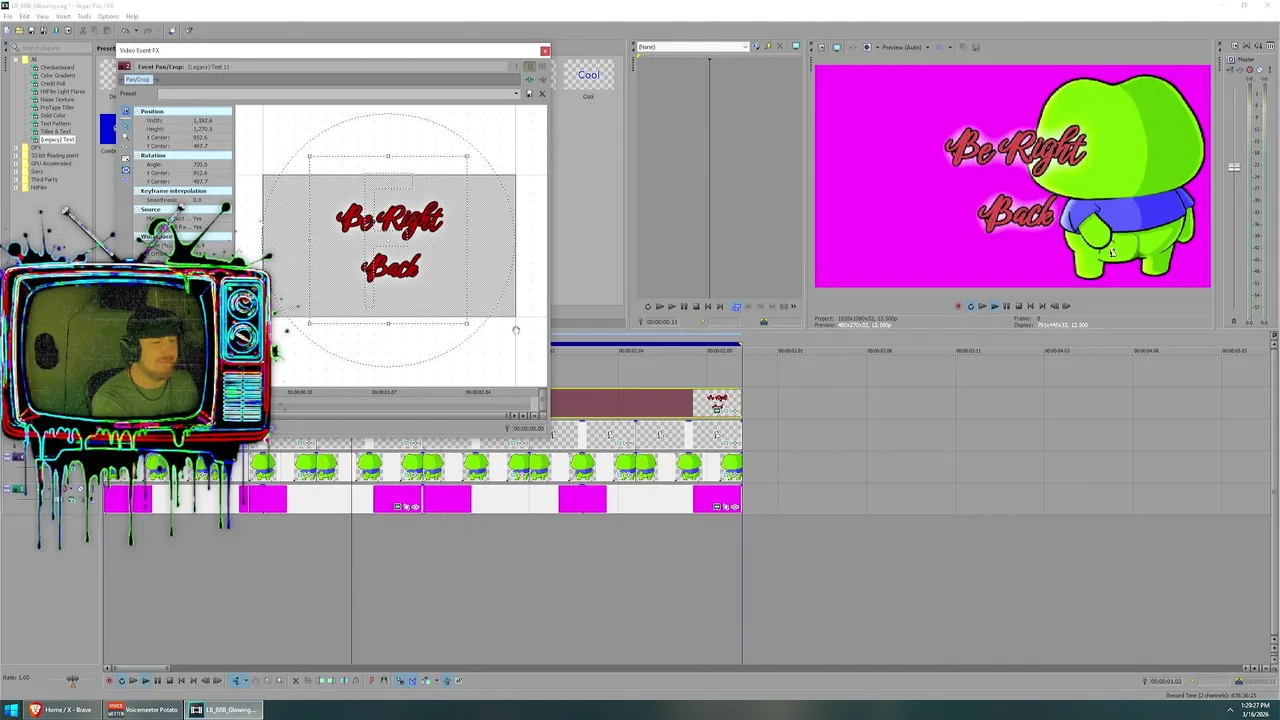
Task: Click Record in the preview transport
Action: coord(958,306)
